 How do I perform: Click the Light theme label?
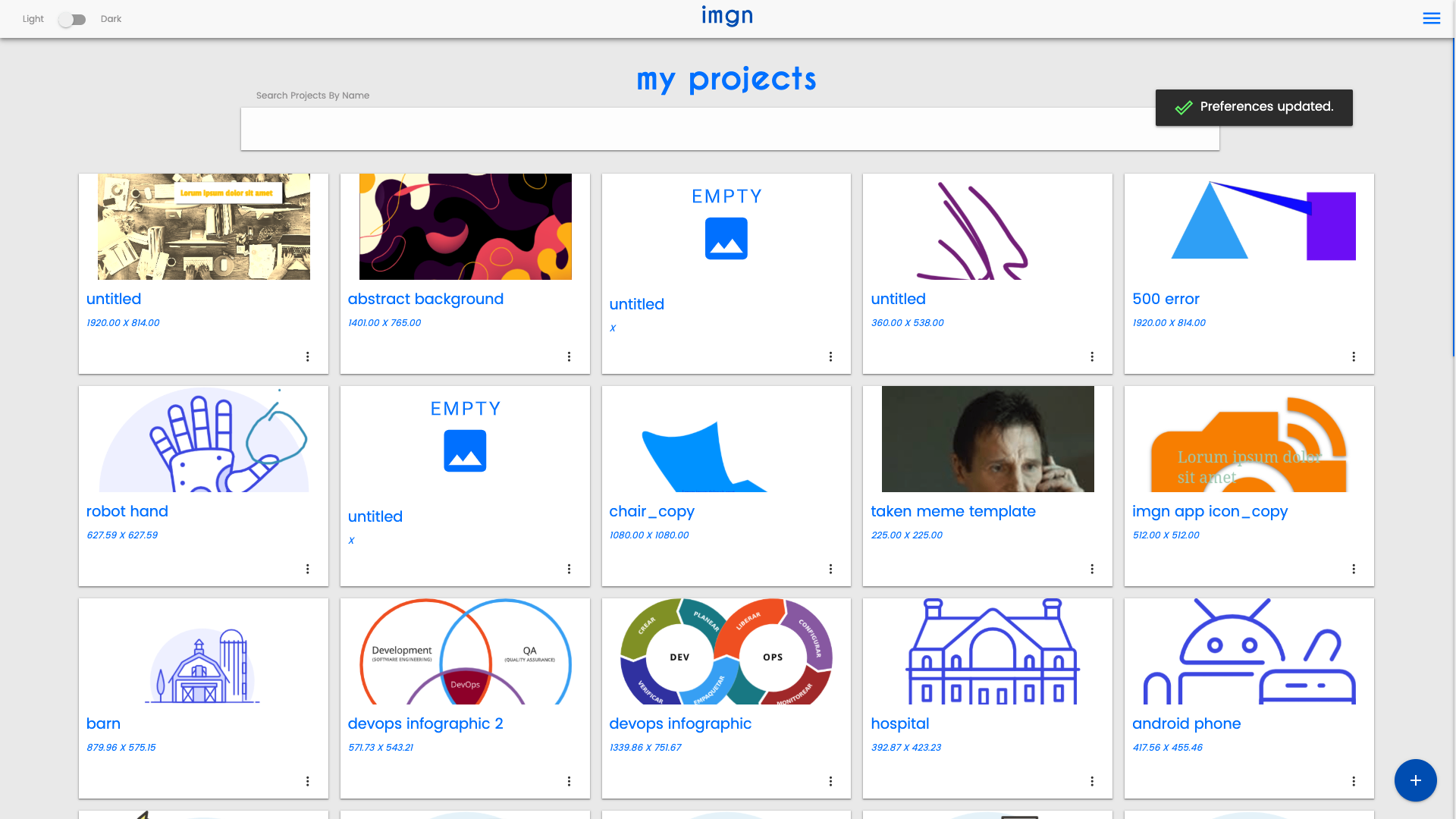(33, 19)
